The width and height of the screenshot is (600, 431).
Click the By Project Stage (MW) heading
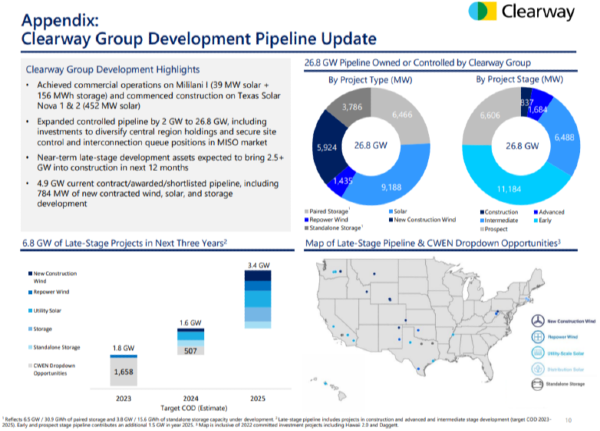519,79
